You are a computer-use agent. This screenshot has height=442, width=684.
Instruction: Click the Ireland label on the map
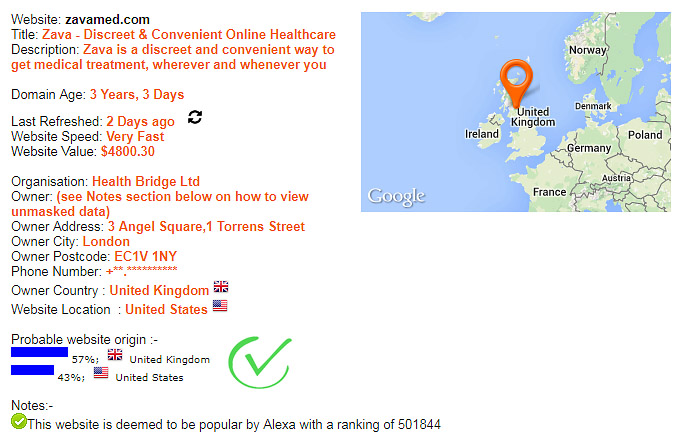pyautogui.click(x=482, y=134)
